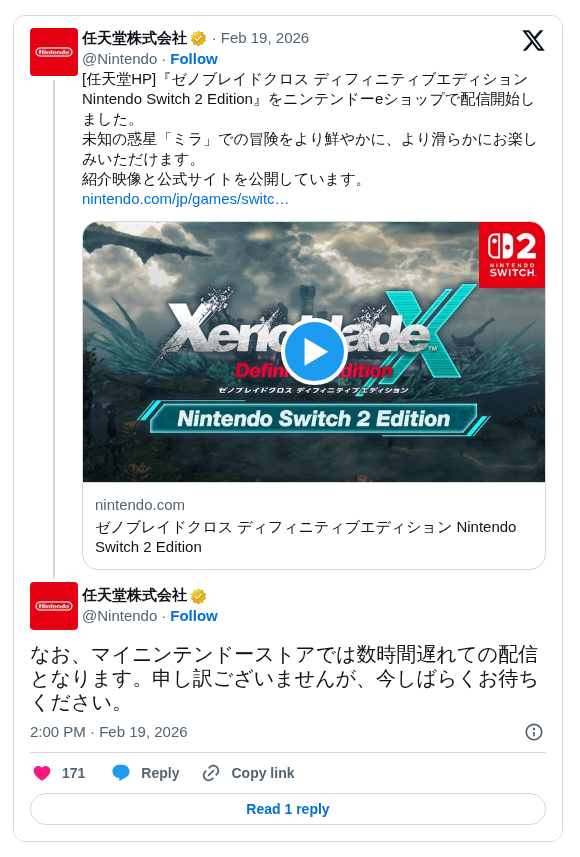Follow Nintendo from the top tweet
This screenshot has height=857, width=580.
pyautogui.click(x=194, y=58)
